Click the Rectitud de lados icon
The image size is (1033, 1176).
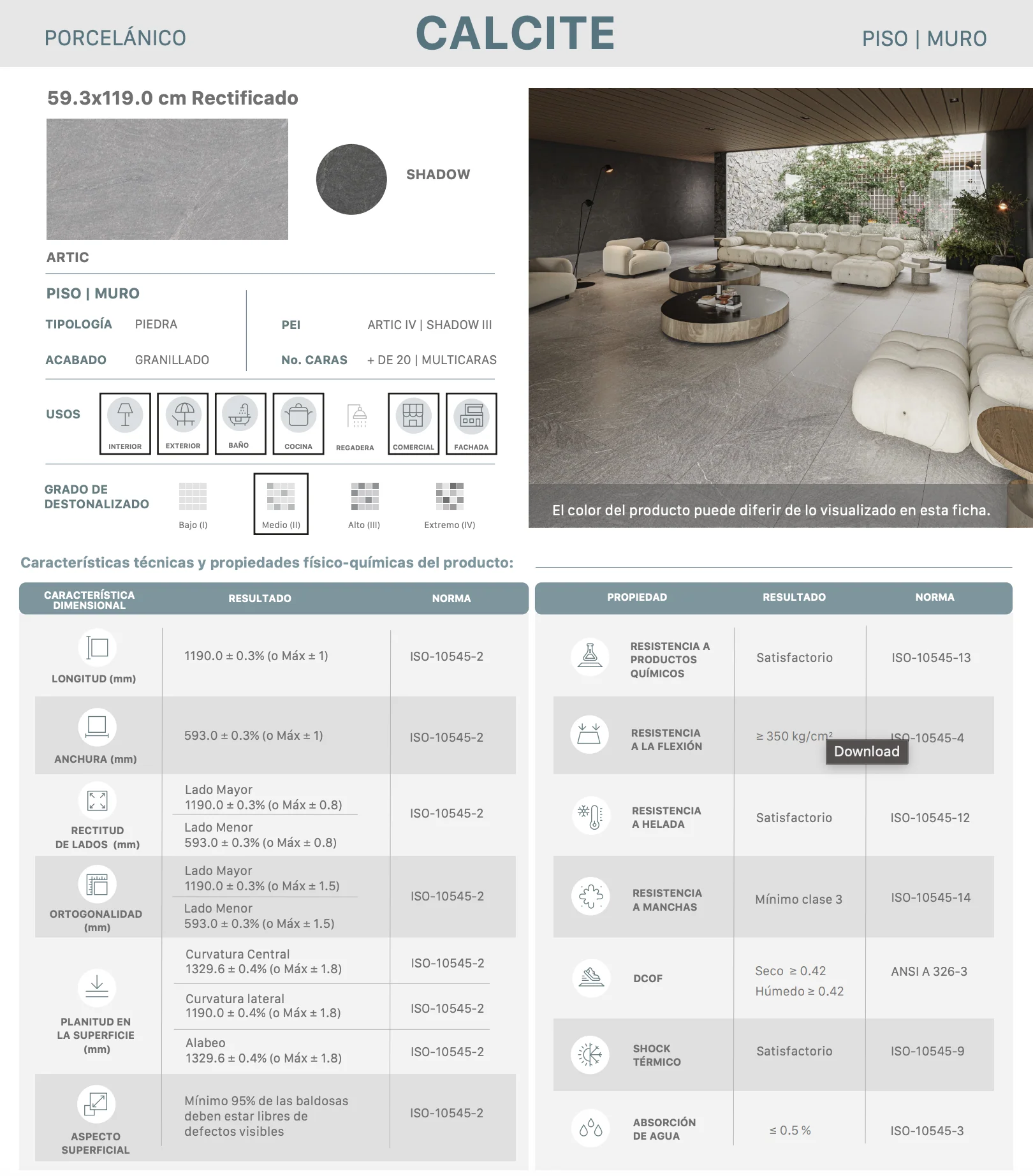(x=97, y=801)
